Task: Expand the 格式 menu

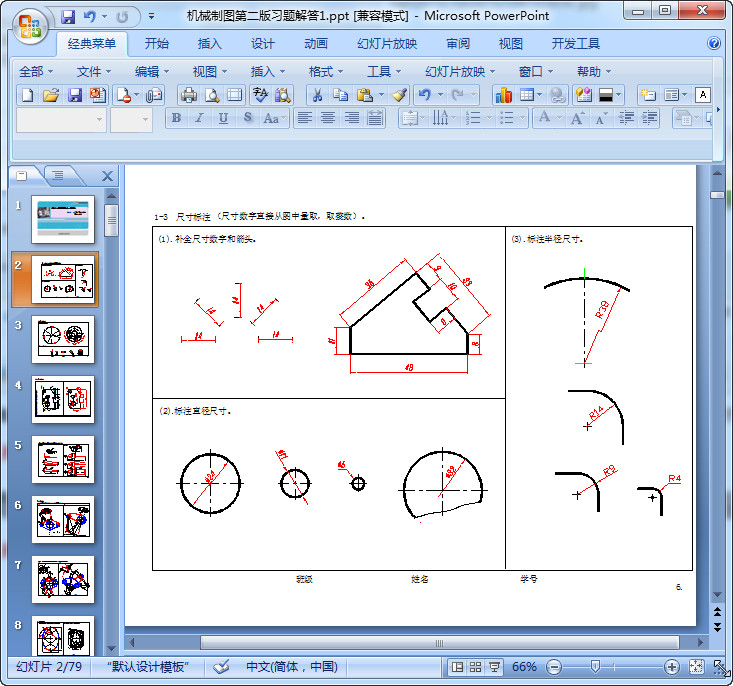Action: point(325,72)
